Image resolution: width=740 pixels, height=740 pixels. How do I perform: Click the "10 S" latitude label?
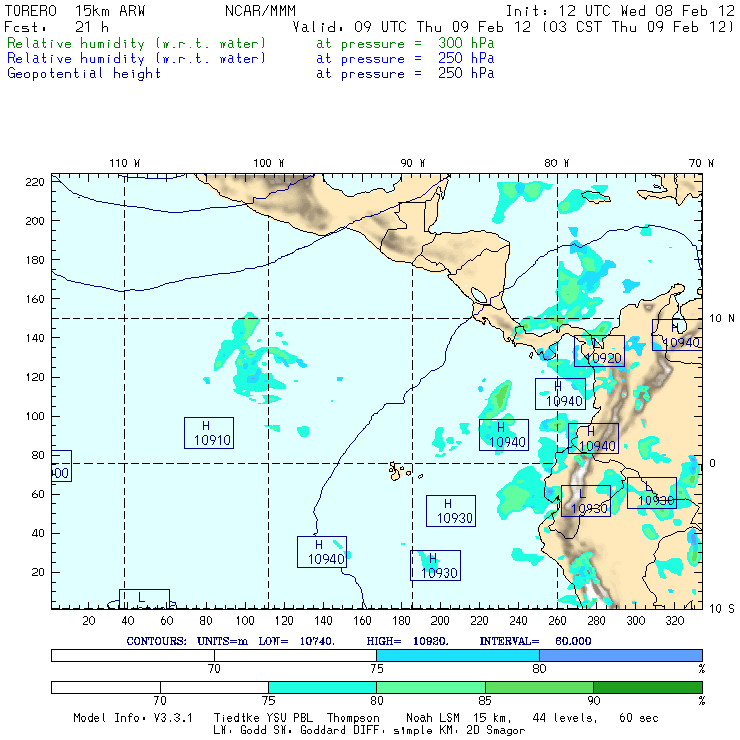[x=722, y=609]
